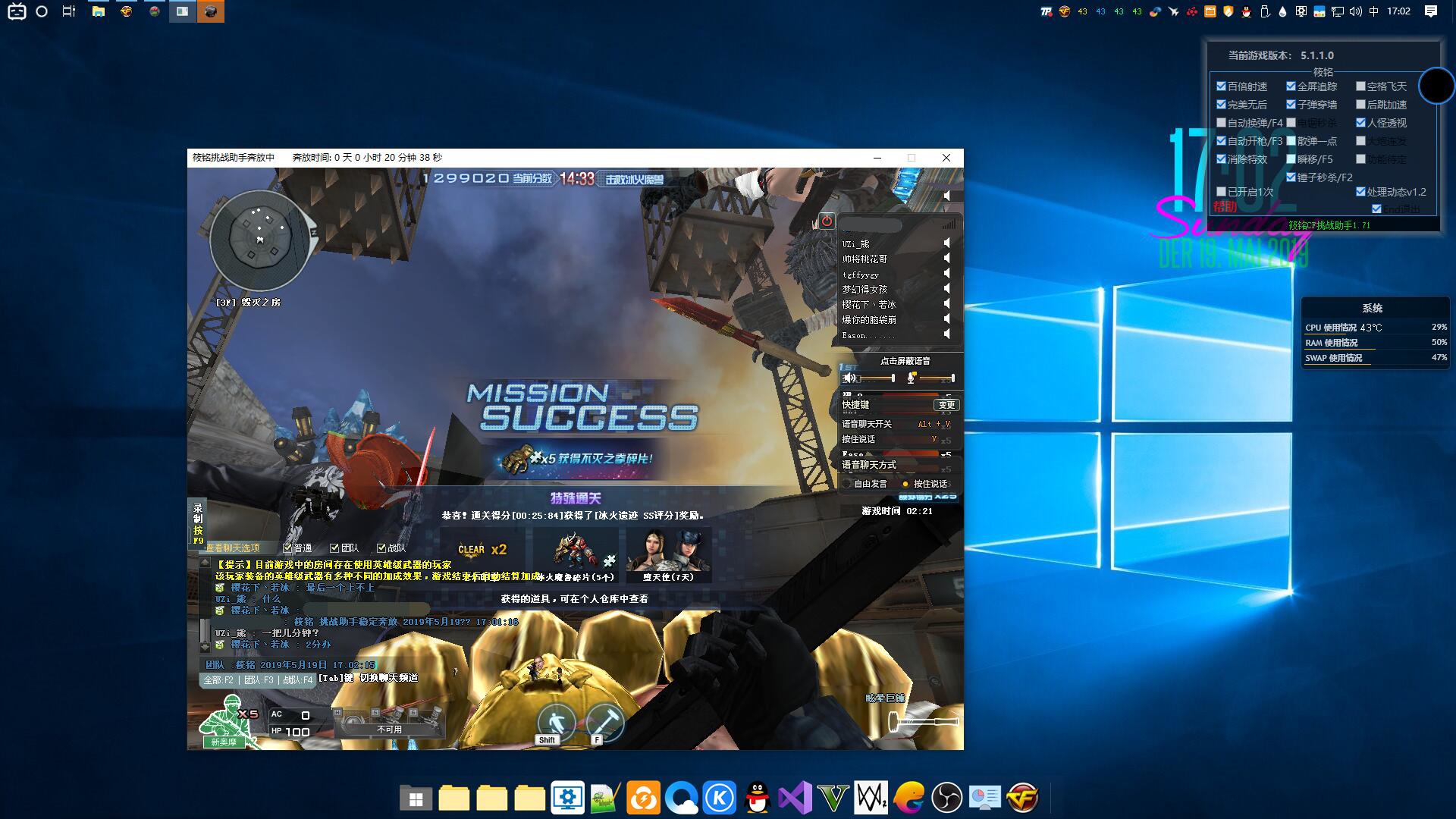Uncheck the 百倍射速 checkbox
1456x819 pixels.
(x=1221, y=86)
